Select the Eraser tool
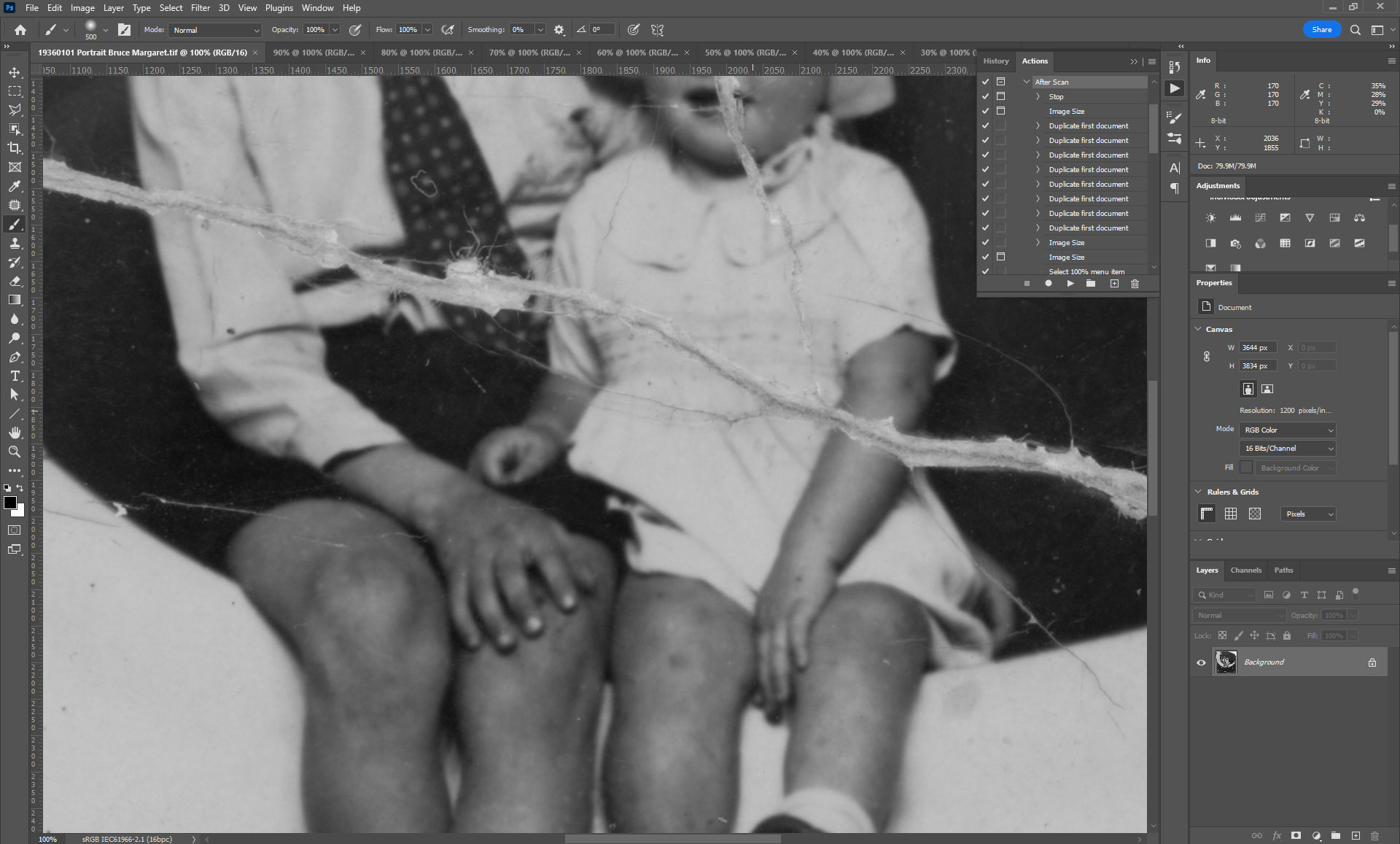Screen dimensions: 1400x844 [x=15, y=281]
